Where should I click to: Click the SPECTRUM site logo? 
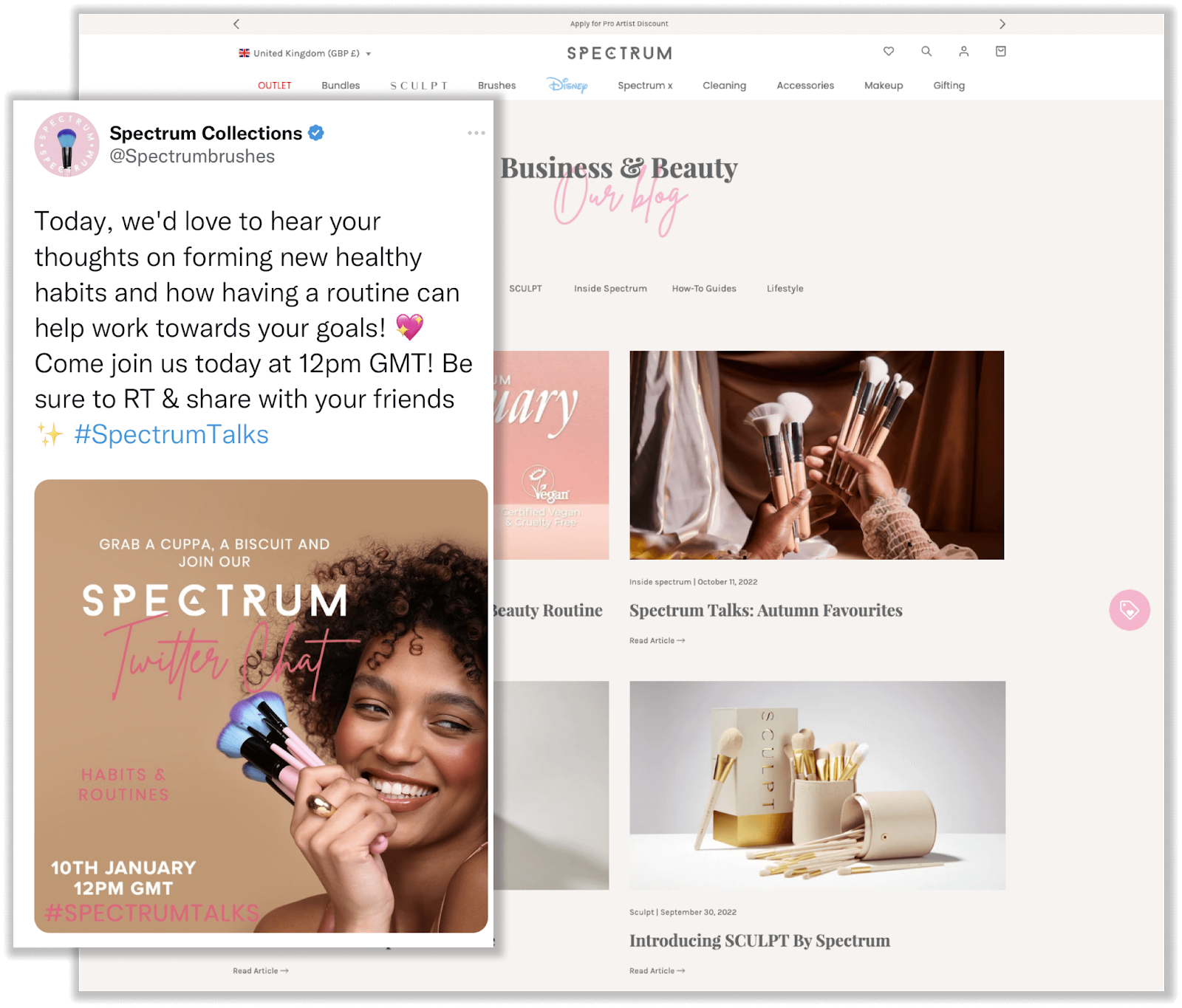coord(620,53)
